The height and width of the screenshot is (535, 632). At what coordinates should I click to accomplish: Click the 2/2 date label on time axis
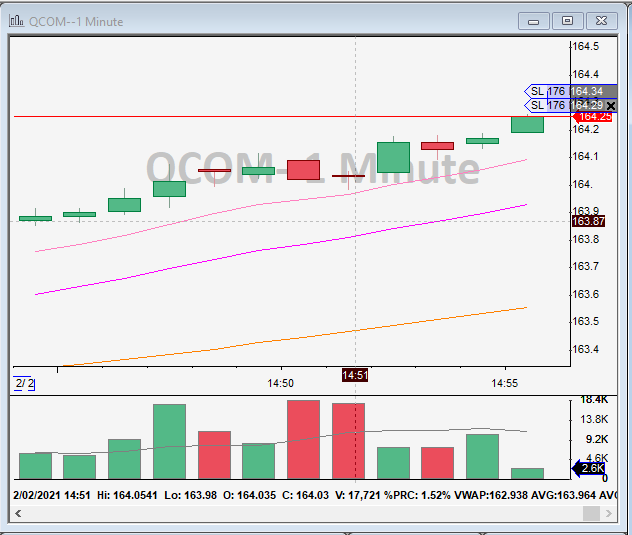click(24, 383)
